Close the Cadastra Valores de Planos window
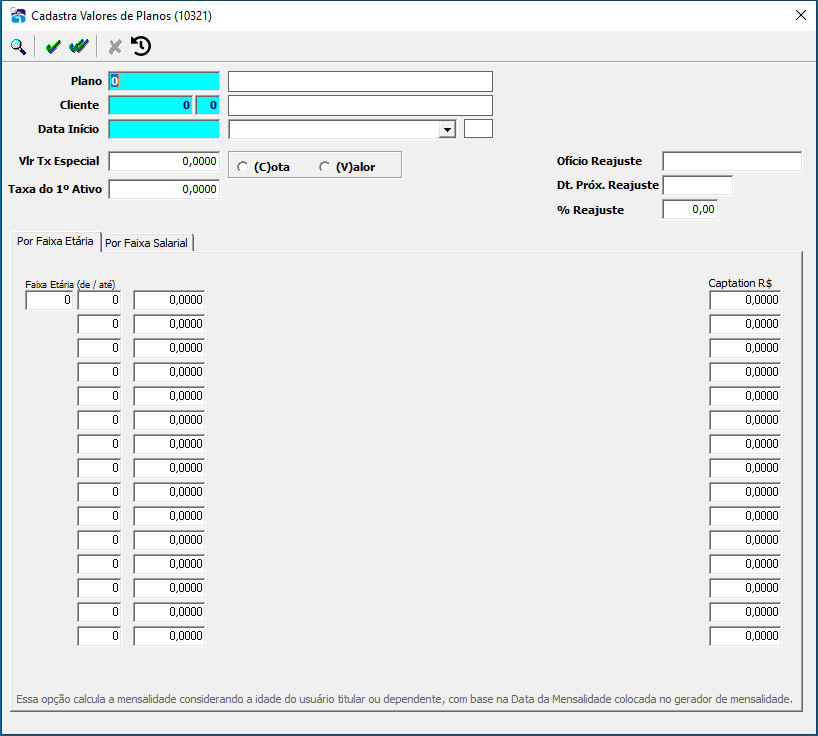The width and height of the screenshot is (818, 736). (801, 15)
